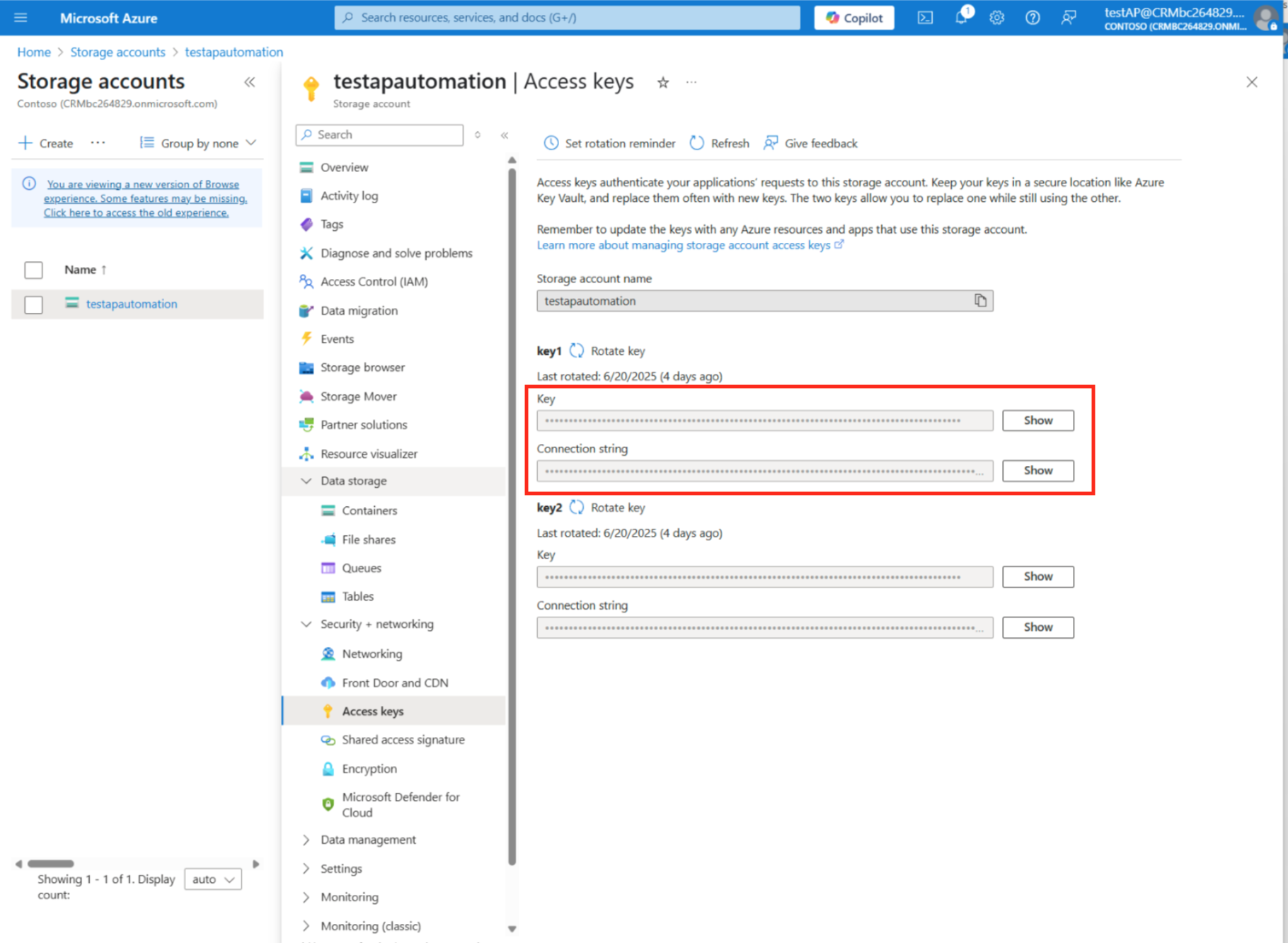Click the resource menu vertical scrollbar

[512, 515]
